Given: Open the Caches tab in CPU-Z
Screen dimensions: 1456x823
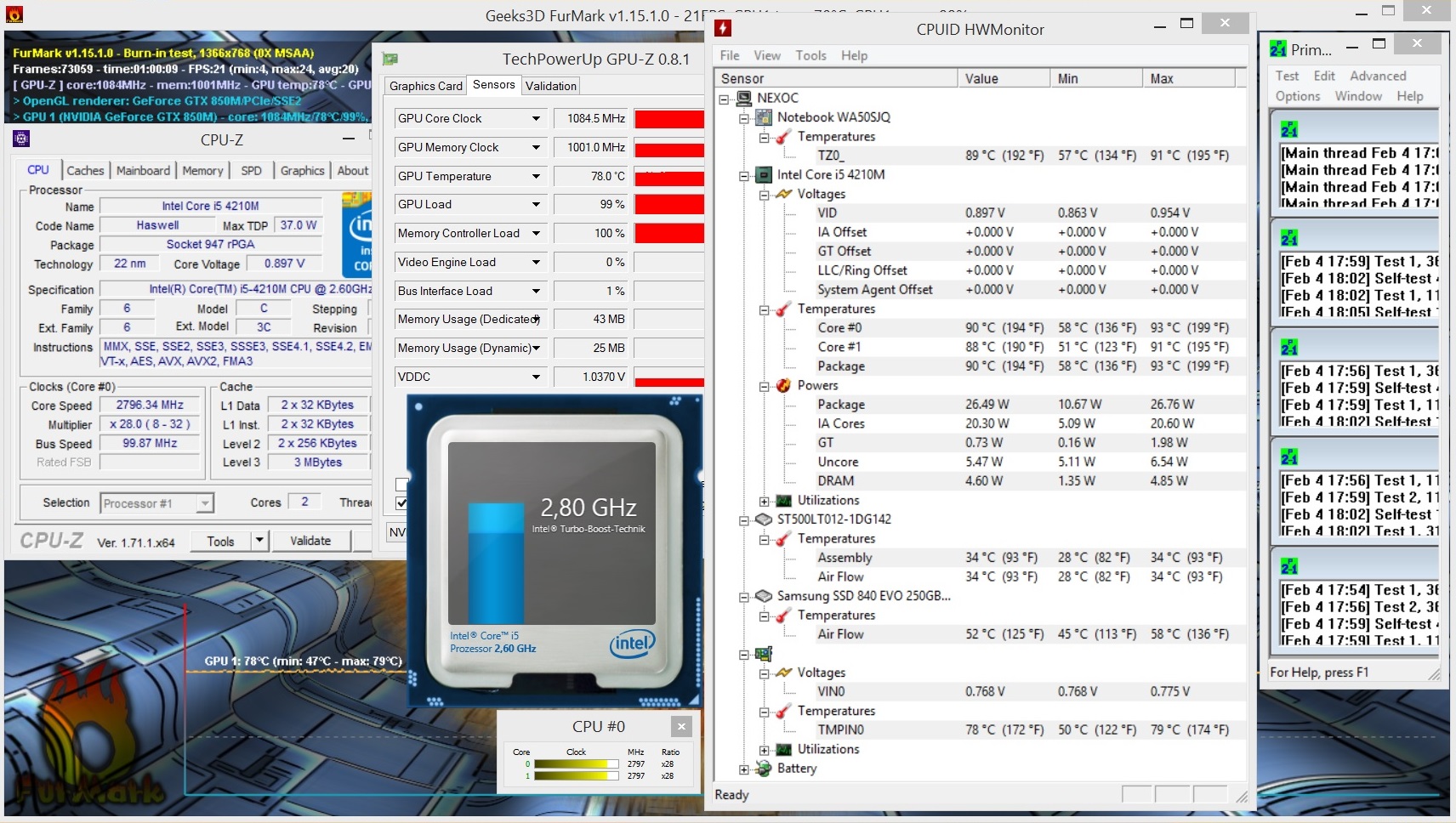Looking at the screenshot, I should point(85,171).
